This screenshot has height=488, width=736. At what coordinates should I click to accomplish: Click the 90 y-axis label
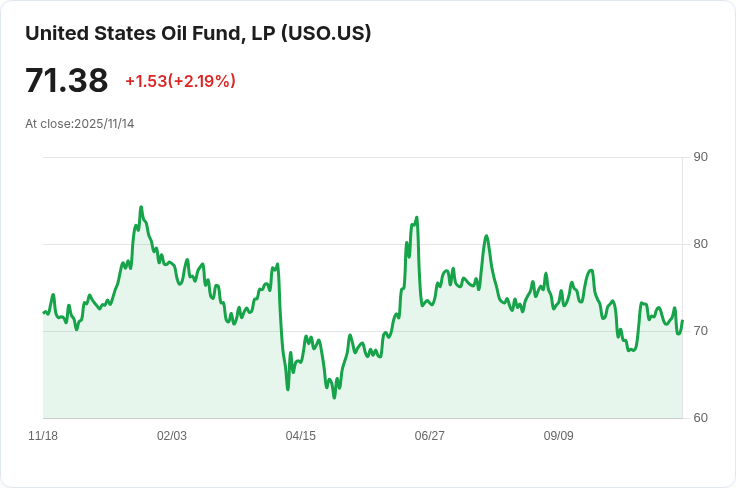click(700, 157)
